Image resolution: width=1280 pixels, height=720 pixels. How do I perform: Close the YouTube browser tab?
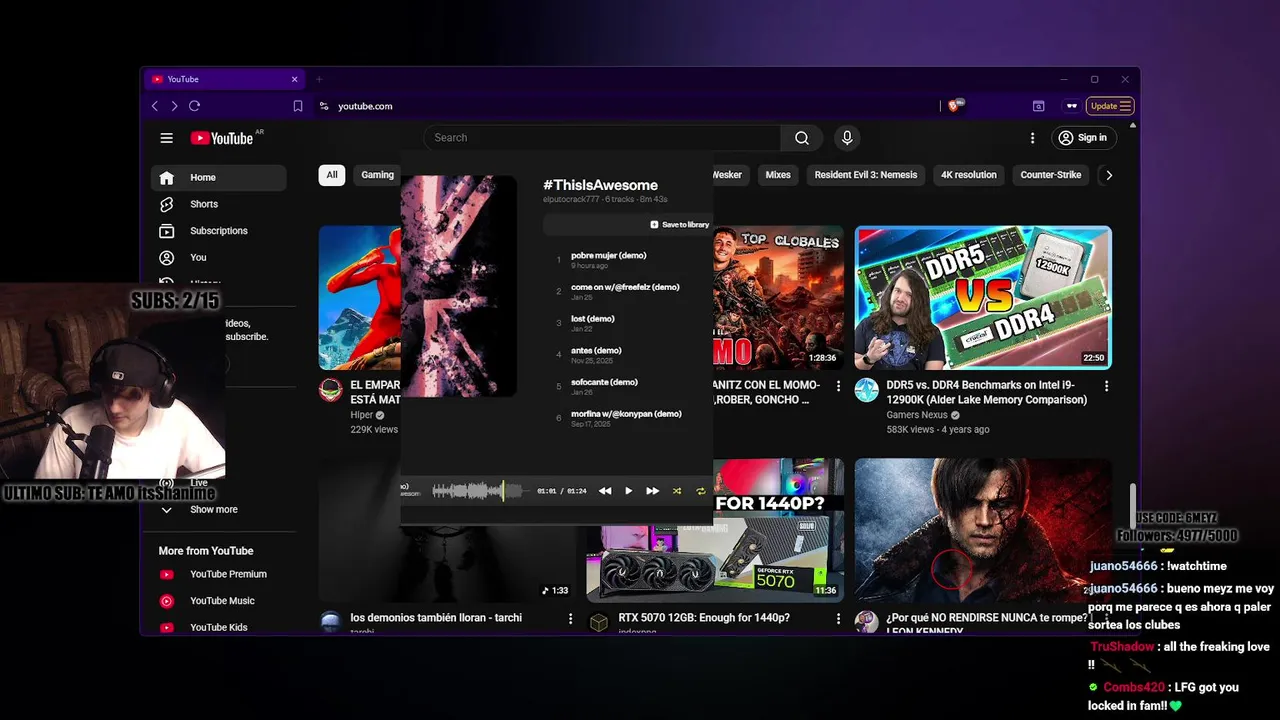point(295,79)
